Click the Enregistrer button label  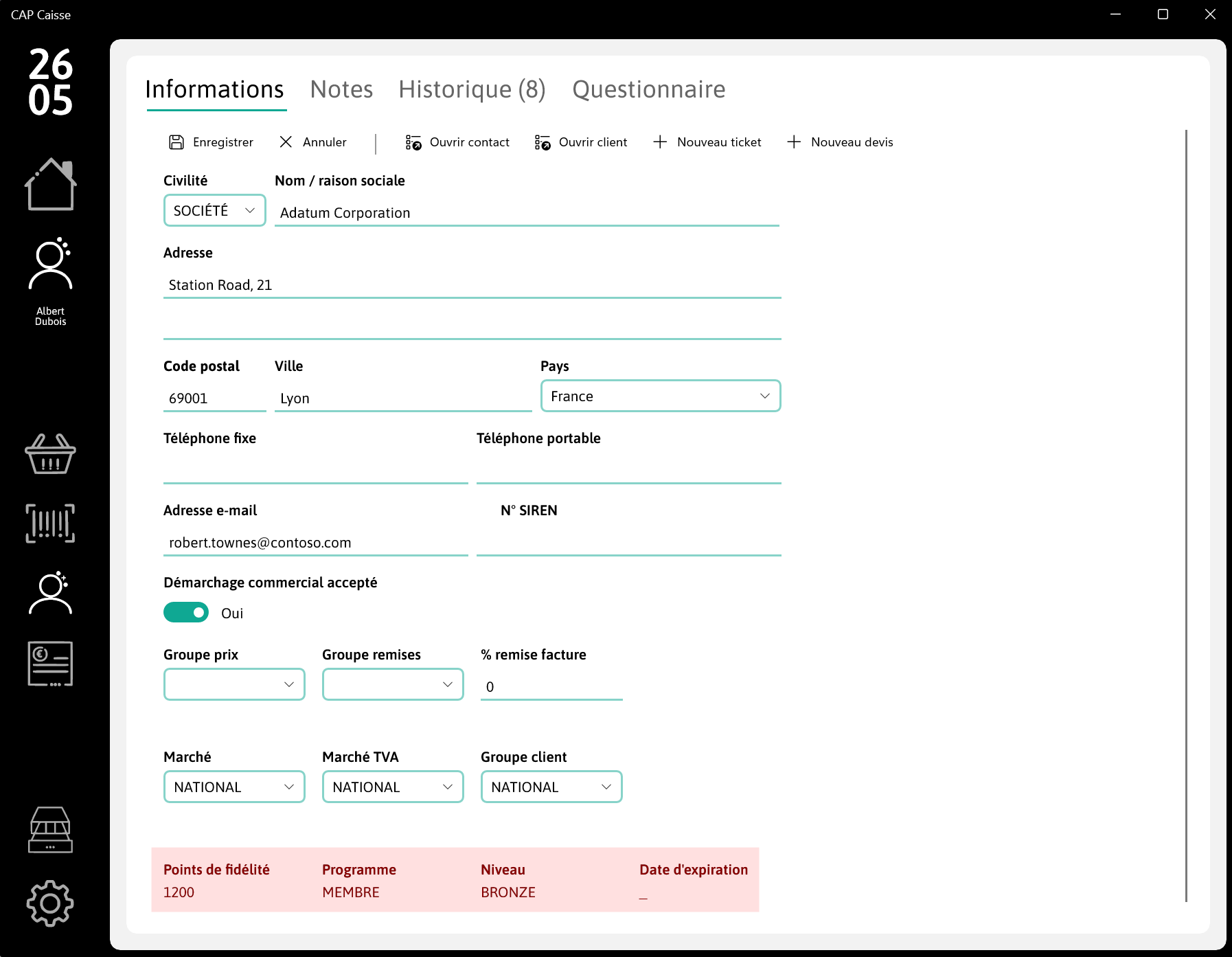click(223, 142)
